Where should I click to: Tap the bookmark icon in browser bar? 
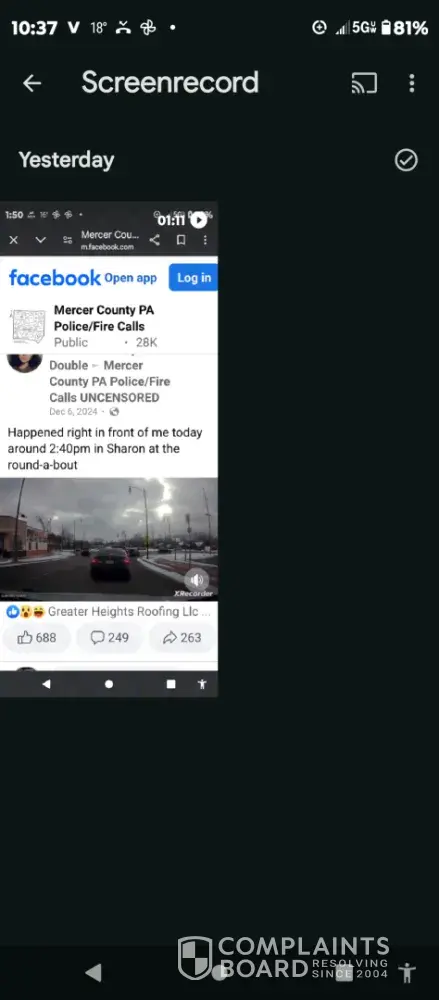181,240
